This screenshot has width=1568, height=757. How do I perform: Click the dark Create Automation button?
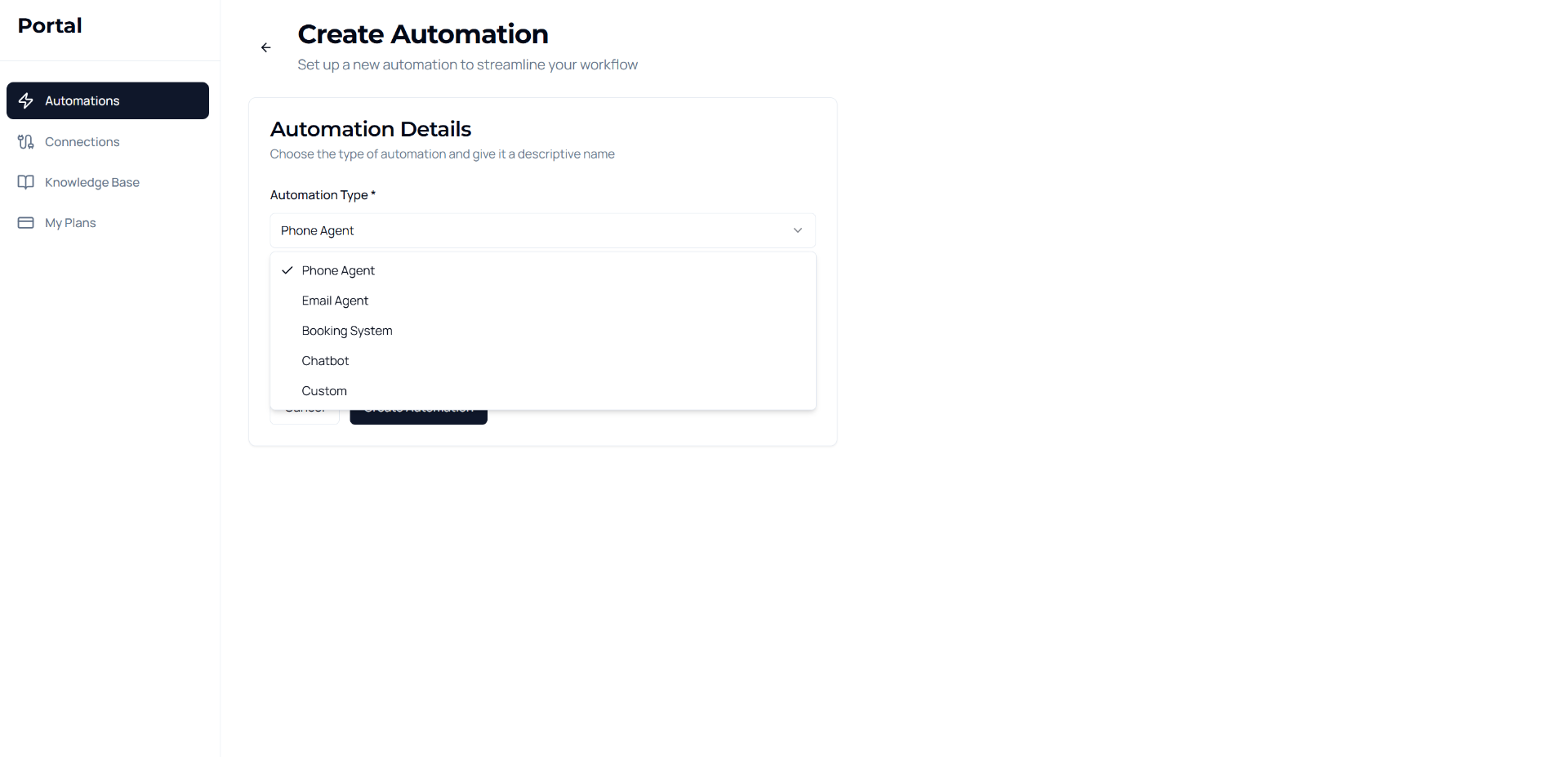(418, 417)
